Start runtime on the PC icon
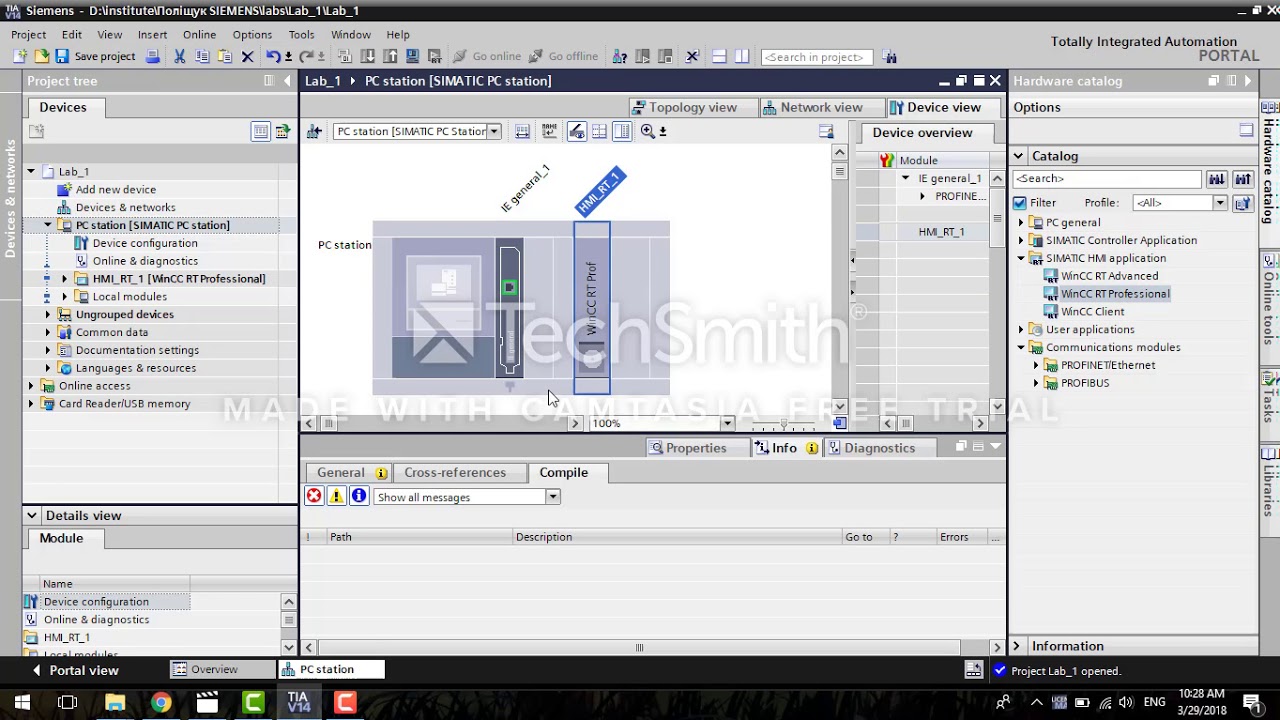The image size is (1280, 720). [x=434, y=57]
